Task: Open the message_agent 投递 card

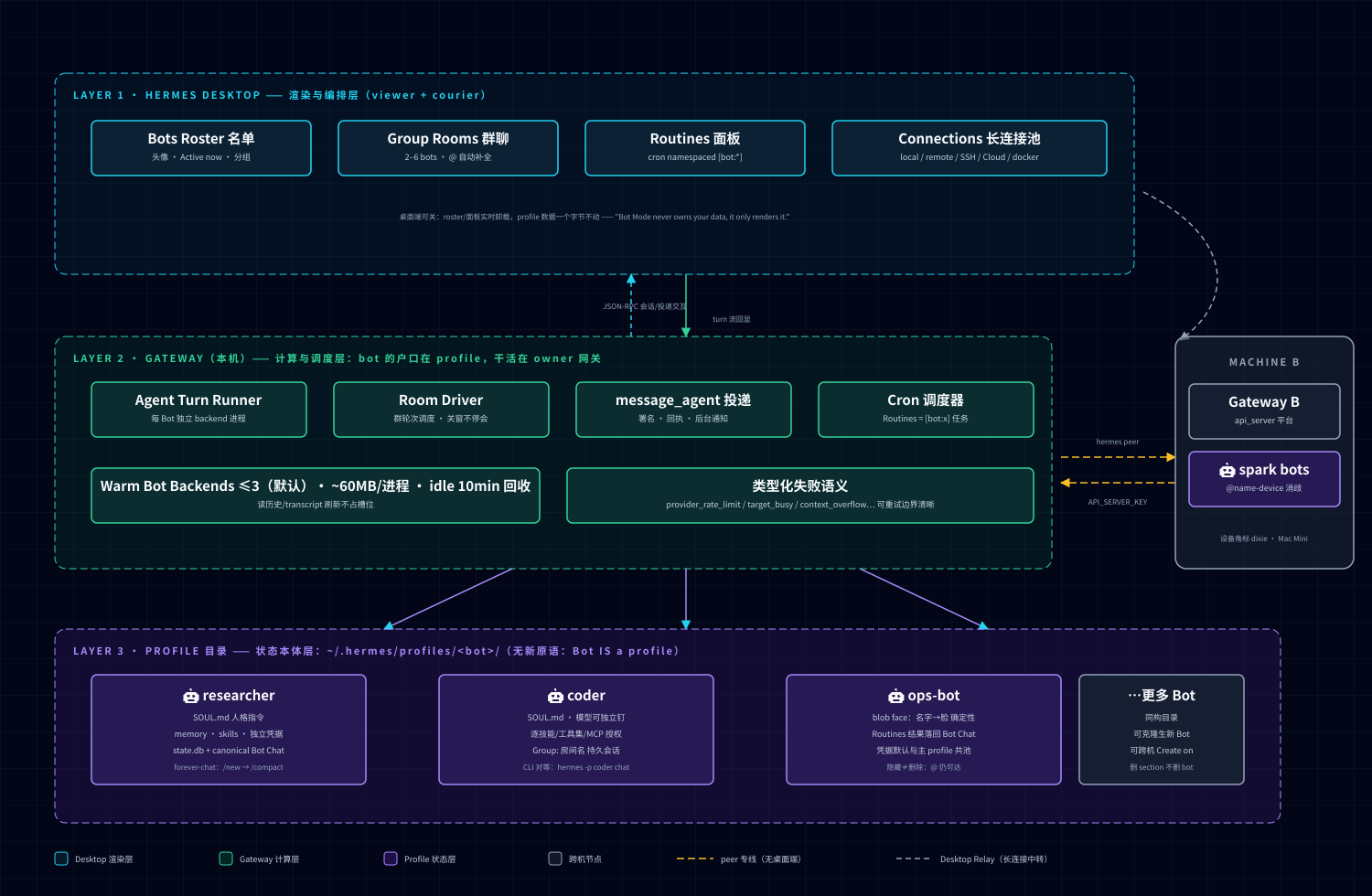Action: point(683,410)
